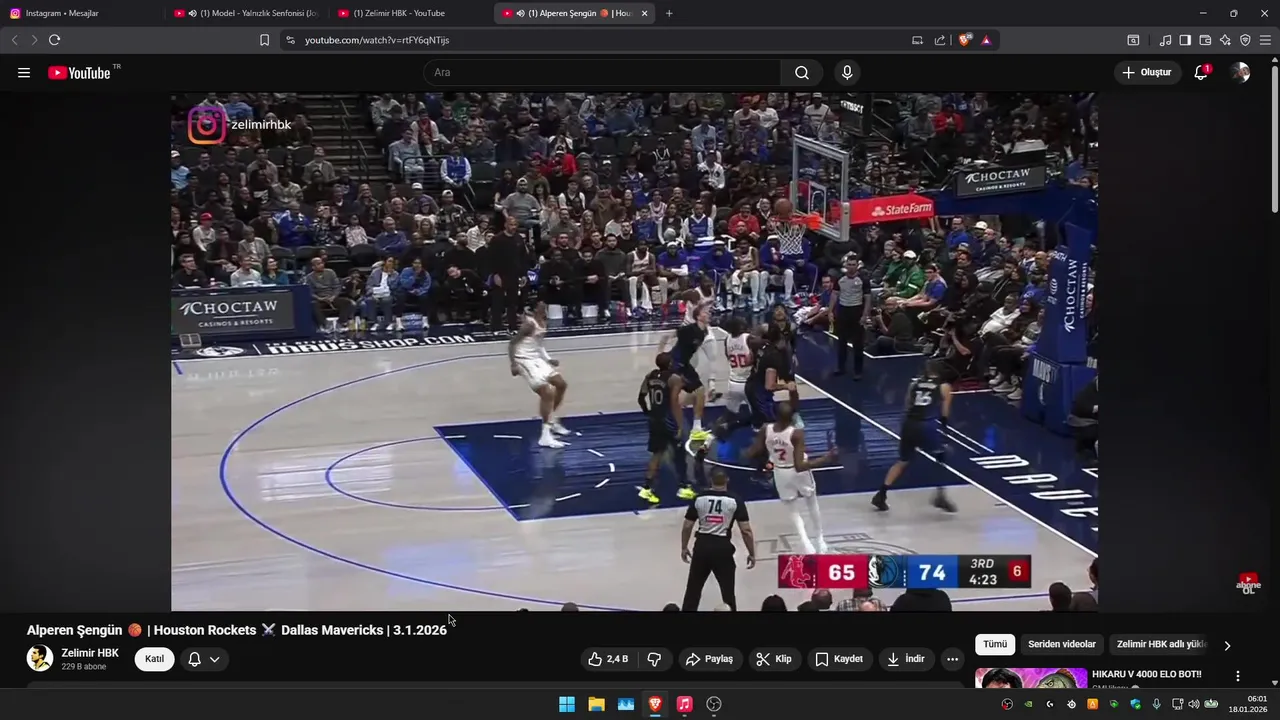Install app via address bar icon
This screenshot has width=1280, height=720.
(x=917, y=40)
